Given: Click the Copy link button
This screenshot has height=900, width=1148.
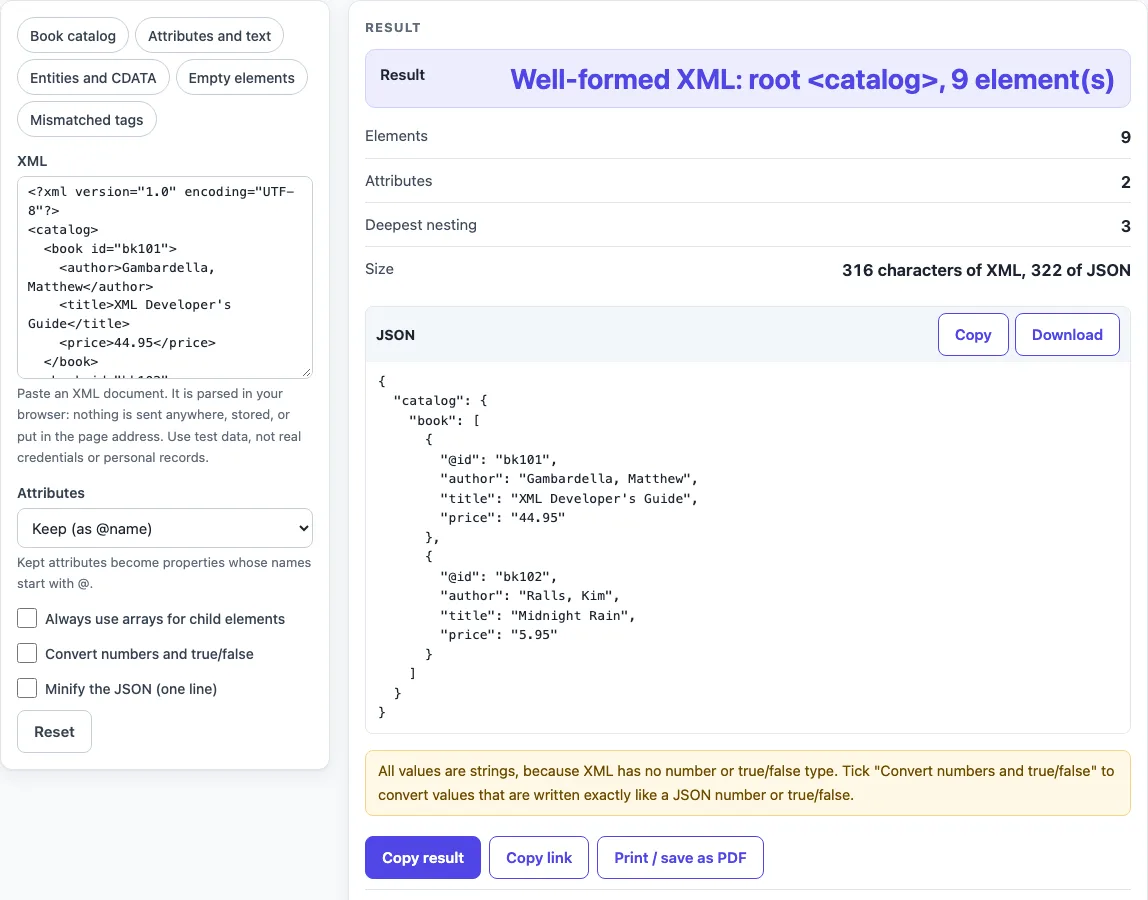Looking at the screenshot, I should coord(539,858).
